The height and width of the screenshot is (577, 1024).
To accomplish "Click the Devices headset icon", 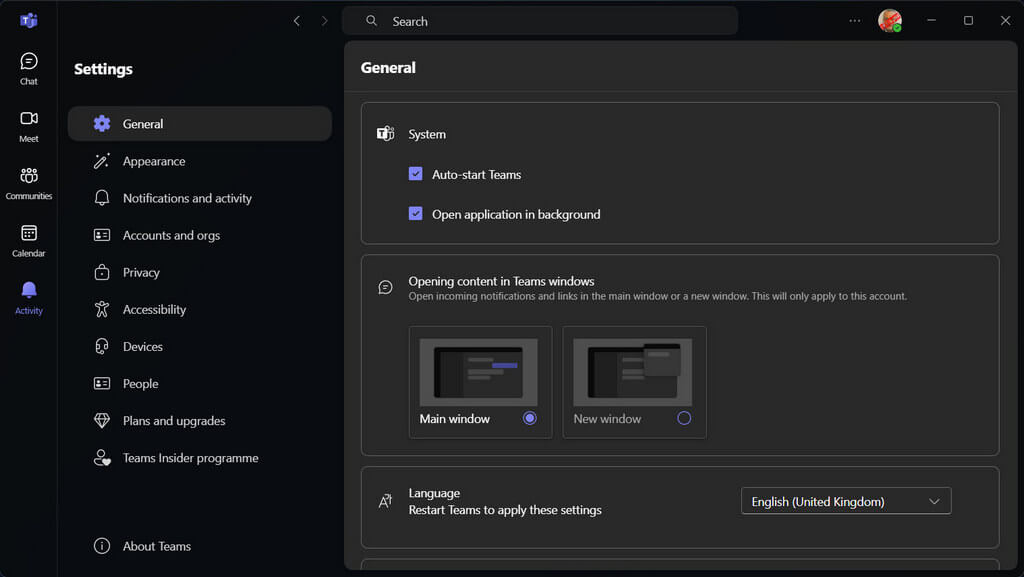I will tap(102, 347).
